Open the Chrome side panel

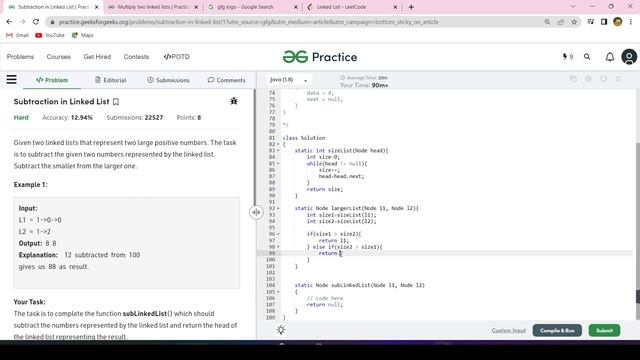604,22
